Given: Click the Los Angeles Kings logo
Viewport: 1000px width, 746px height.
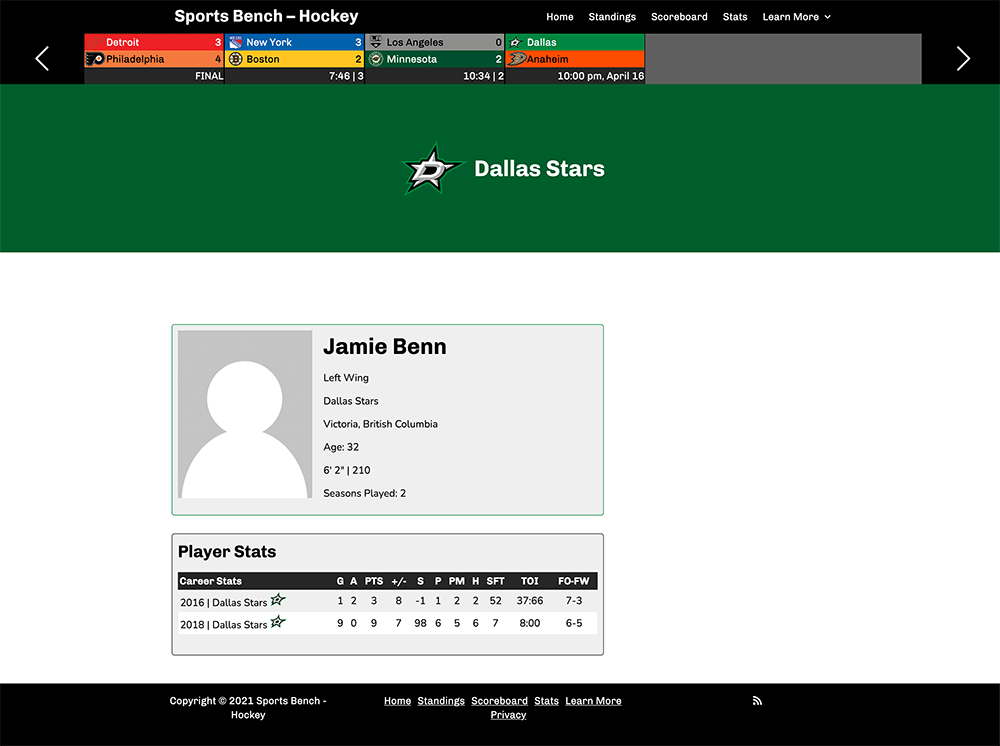Looking at the screenshot, I should click(x=376, y=42).
